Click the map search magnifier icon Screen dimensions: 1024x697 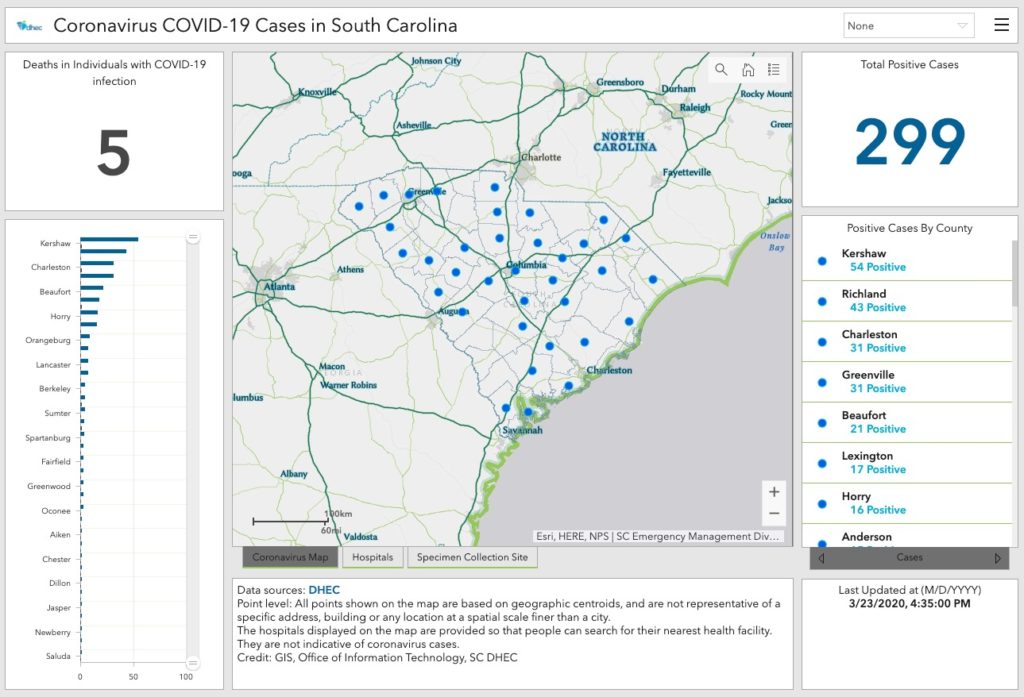(721, 70)
